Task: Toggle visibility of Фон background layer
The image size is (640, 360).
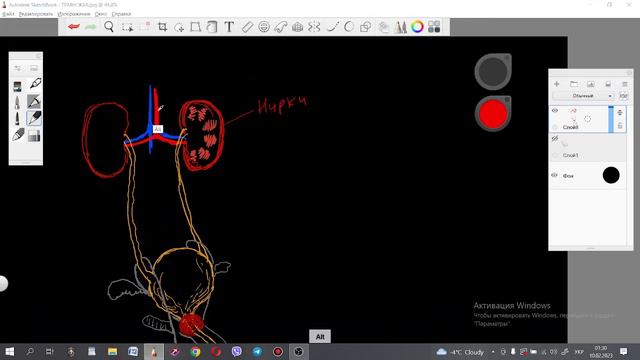Action: [x=554, y=175]
